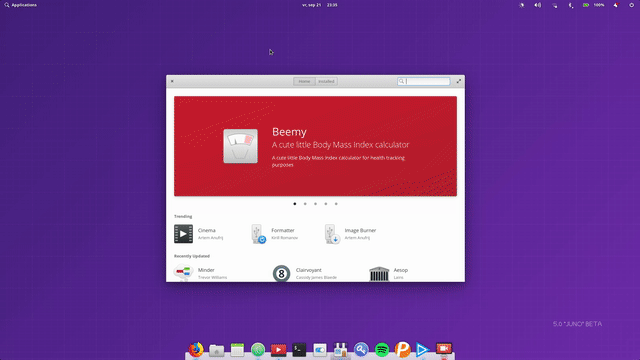Open the Aesop app entry

(x=389, y=273)
